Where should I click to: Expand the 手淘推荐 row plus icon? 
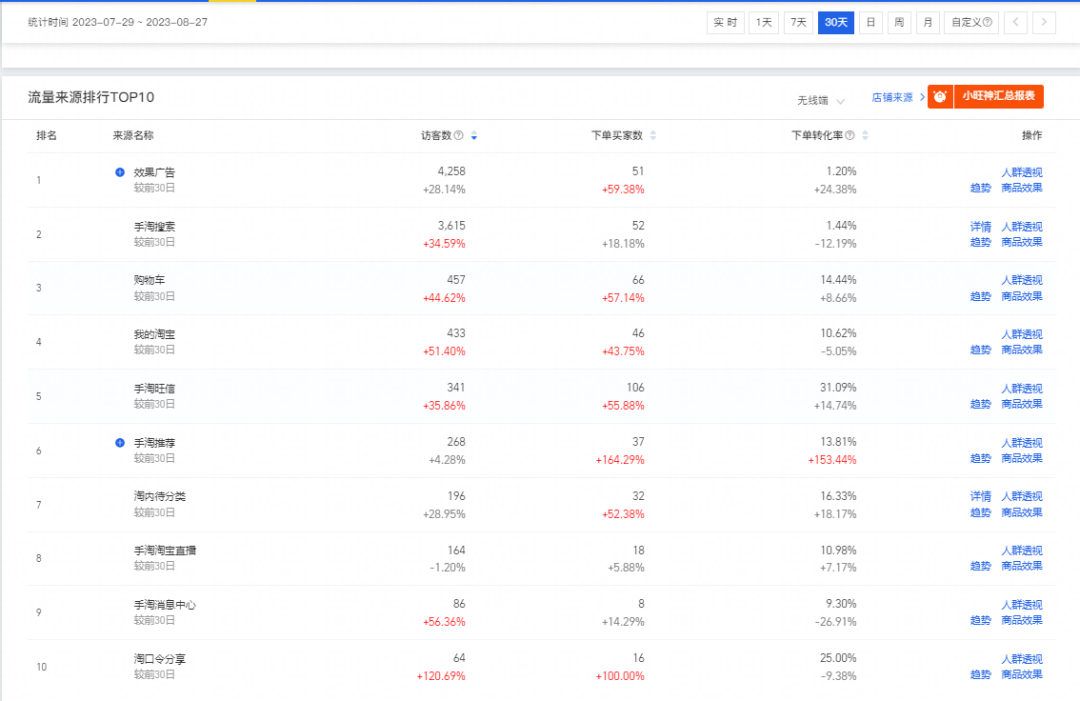click(x=120, y=442)
